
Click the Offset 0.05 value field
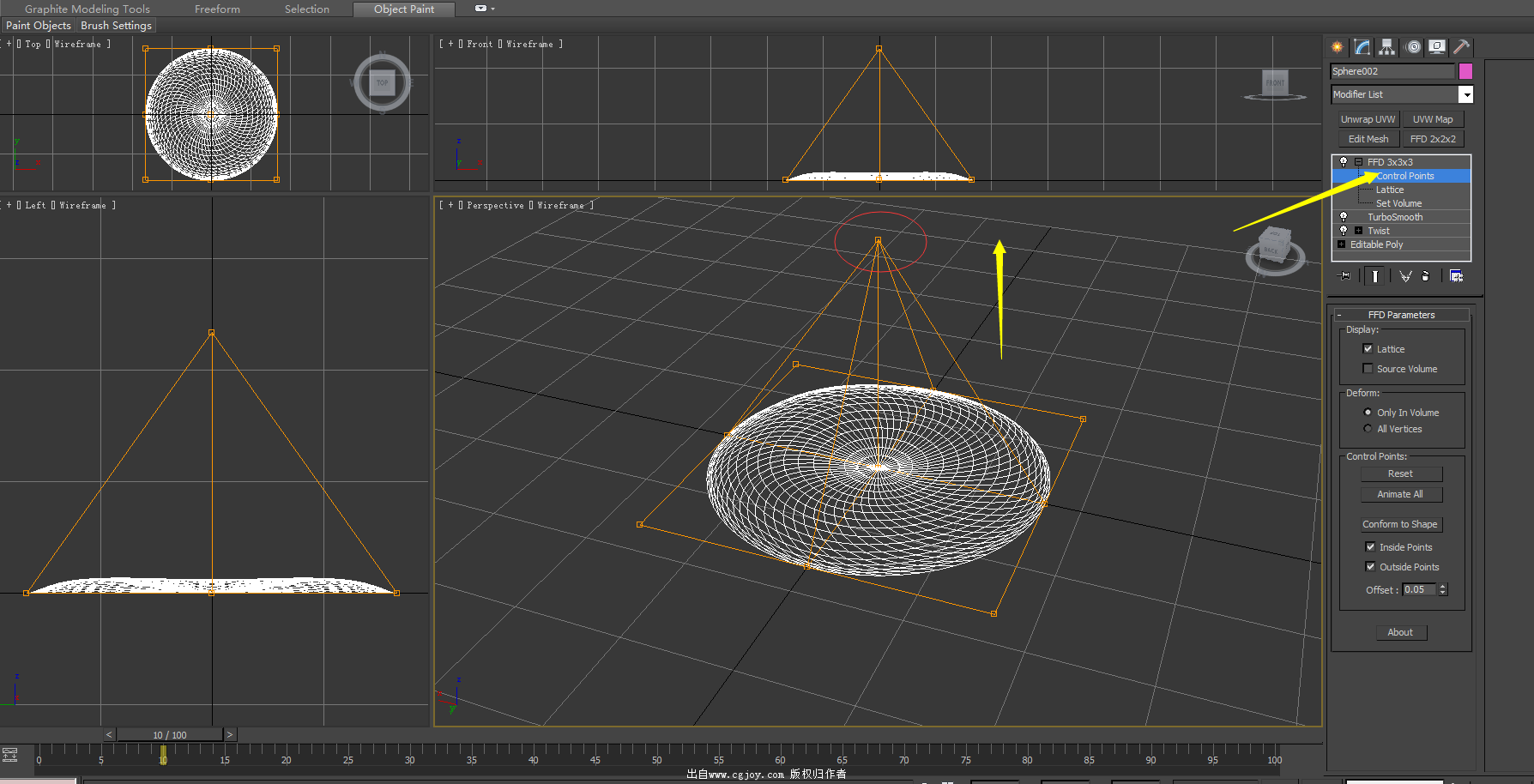1419,590
